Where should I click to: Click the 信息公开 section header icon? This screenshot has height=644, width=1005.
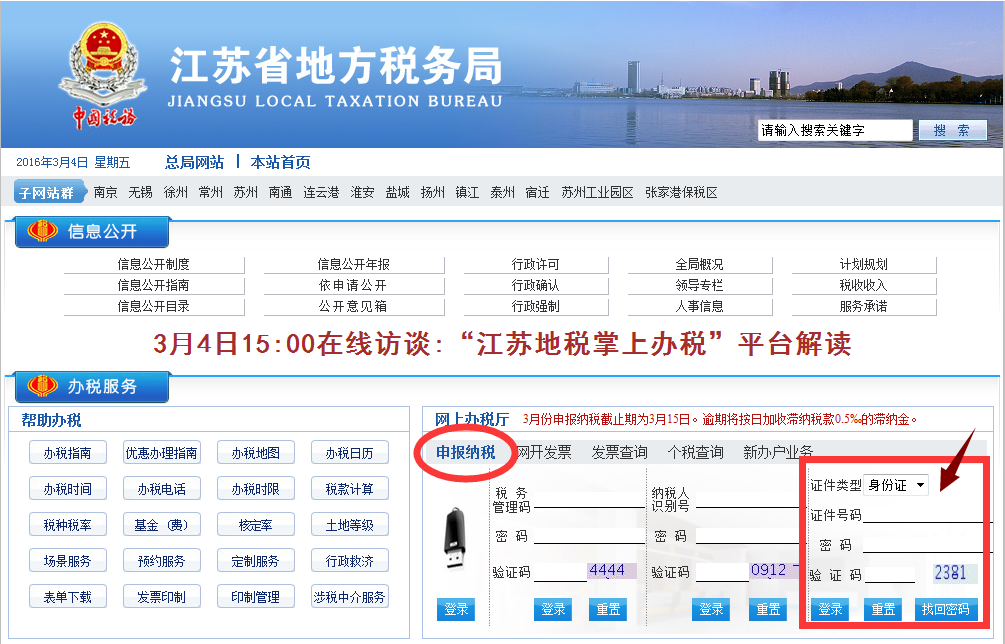[x=42, y=231]
